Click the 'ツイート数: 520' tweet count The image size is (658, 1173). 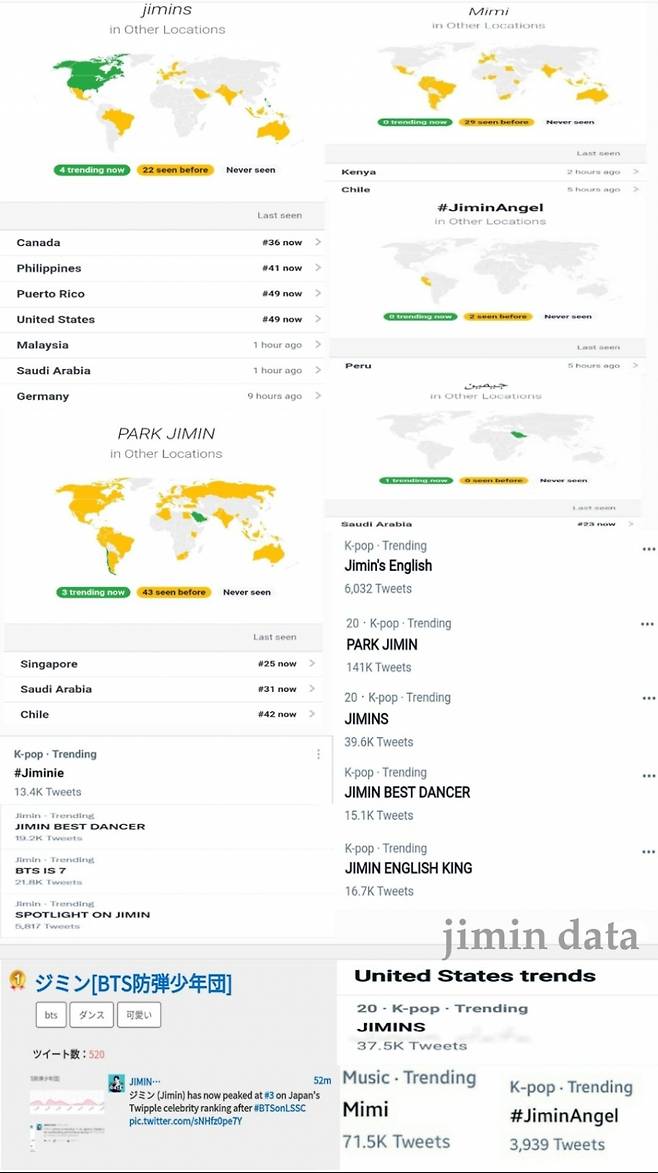pos(68,1054)
